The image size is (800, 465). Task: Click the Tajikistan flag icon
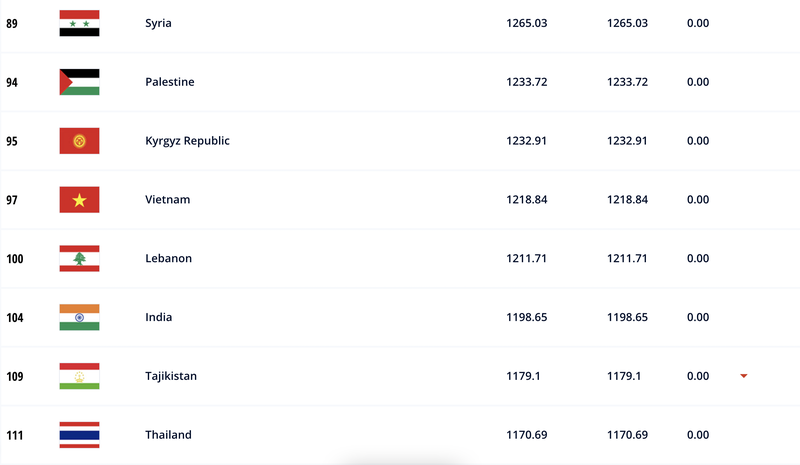pos(79,376)
